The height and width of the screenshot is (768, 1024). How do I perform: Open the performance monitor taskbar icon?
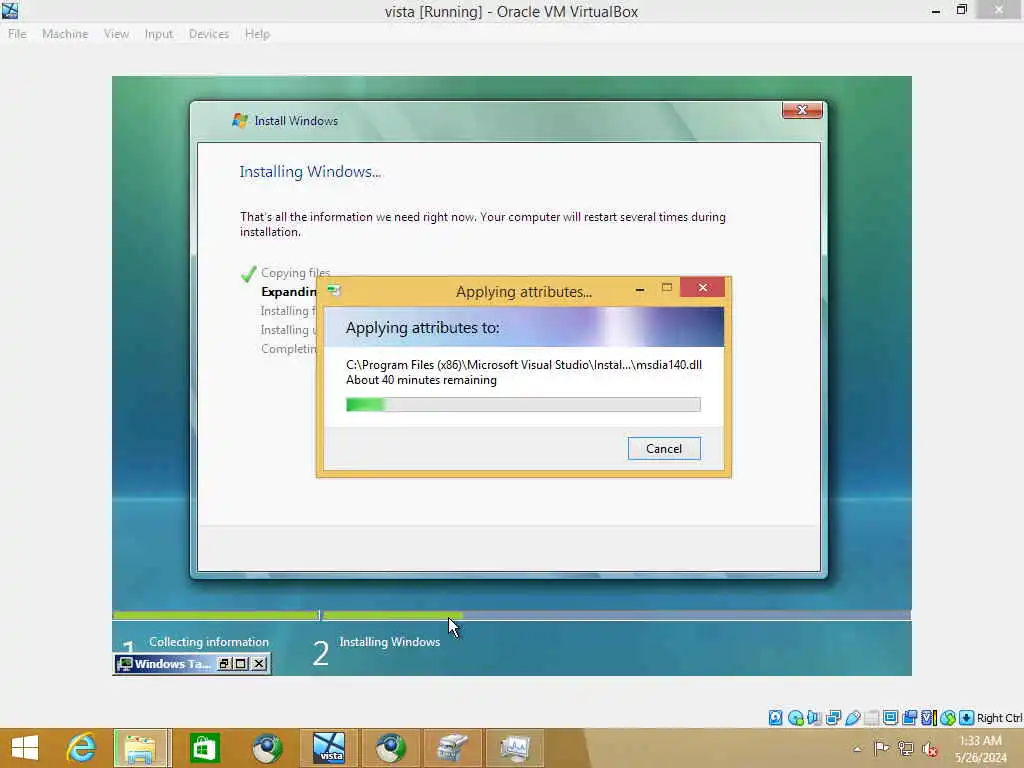[515, 748]
